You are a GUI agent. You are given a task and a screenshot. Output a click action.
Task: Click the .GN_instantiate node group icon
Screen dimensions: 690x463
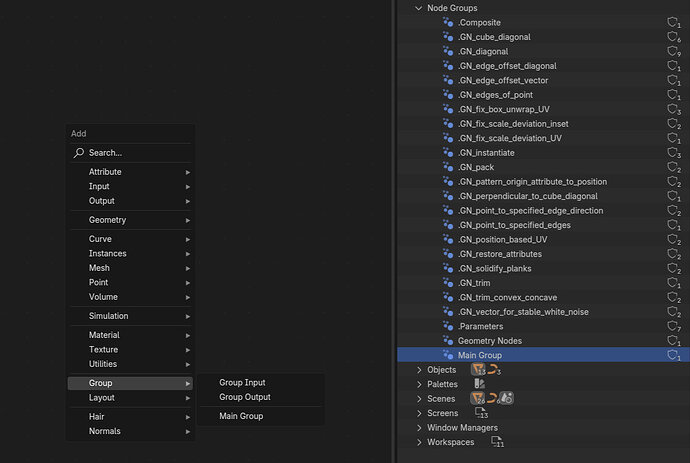[x=448, y=152]
